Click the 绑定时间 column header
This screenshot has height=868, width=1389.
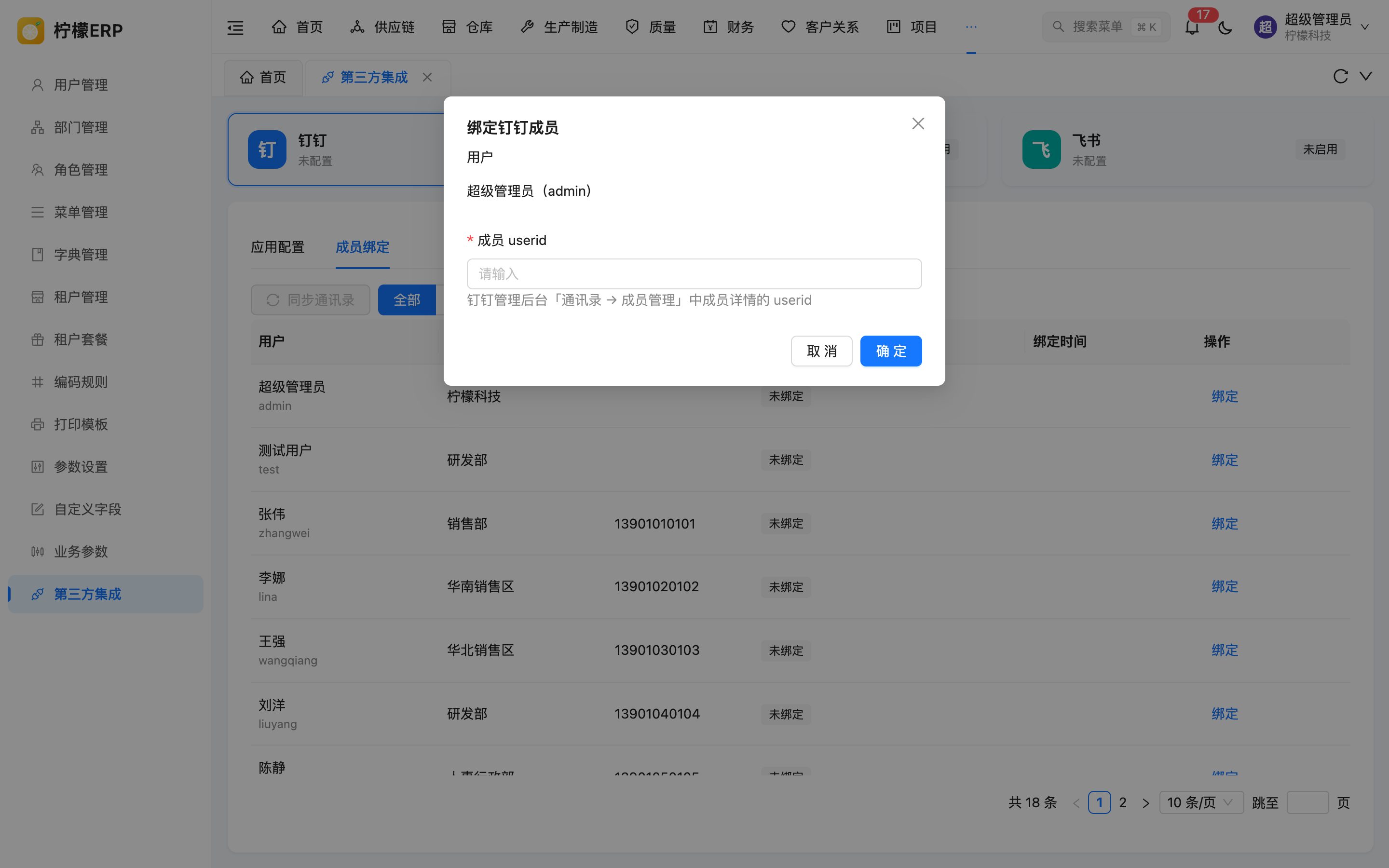1060,342
